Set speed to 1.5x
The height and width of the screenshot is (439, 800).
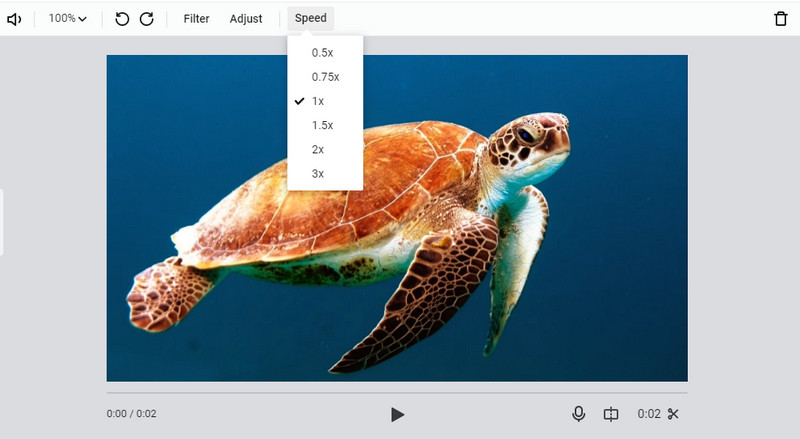322,125
